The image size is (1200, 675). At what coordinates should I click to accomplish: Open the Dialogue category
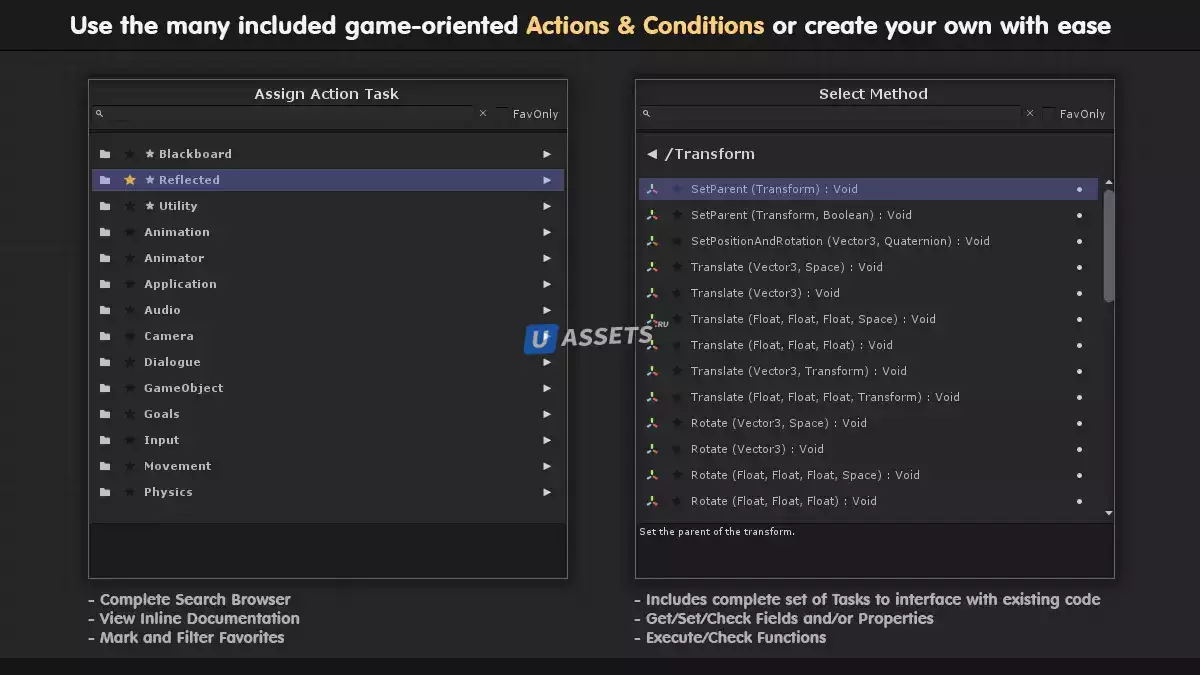(172, 362)
